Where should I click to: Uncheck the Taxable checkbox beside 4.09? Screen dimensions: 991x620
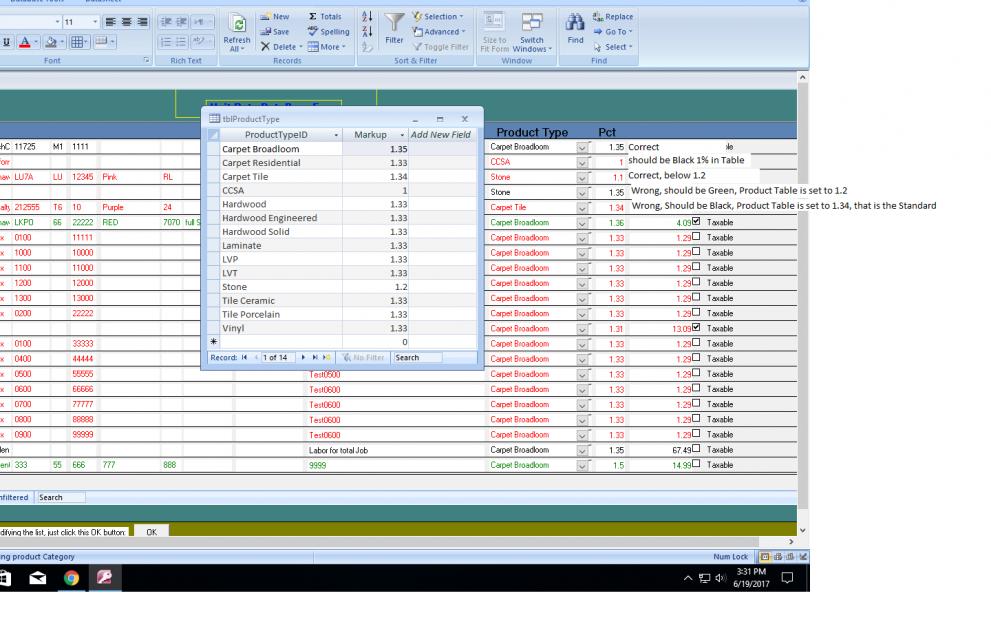696,222
